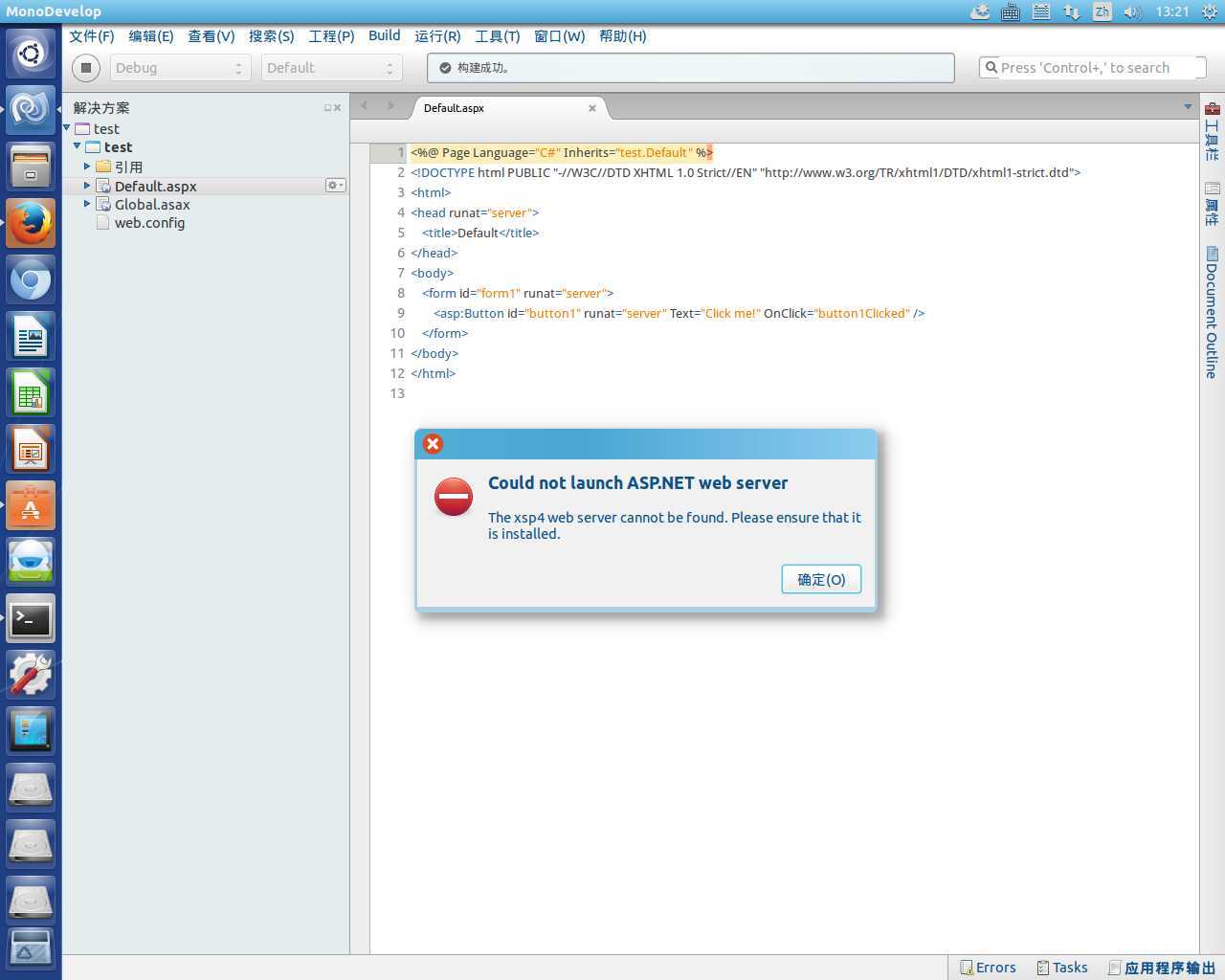
Task: Open the Build menu
Action: point(385,35)
